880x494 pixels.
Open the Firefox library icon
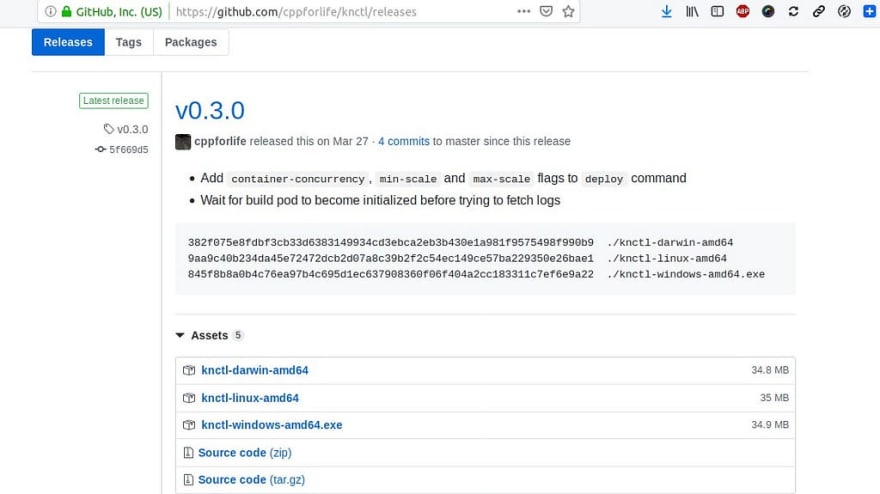tap(692, 11)
